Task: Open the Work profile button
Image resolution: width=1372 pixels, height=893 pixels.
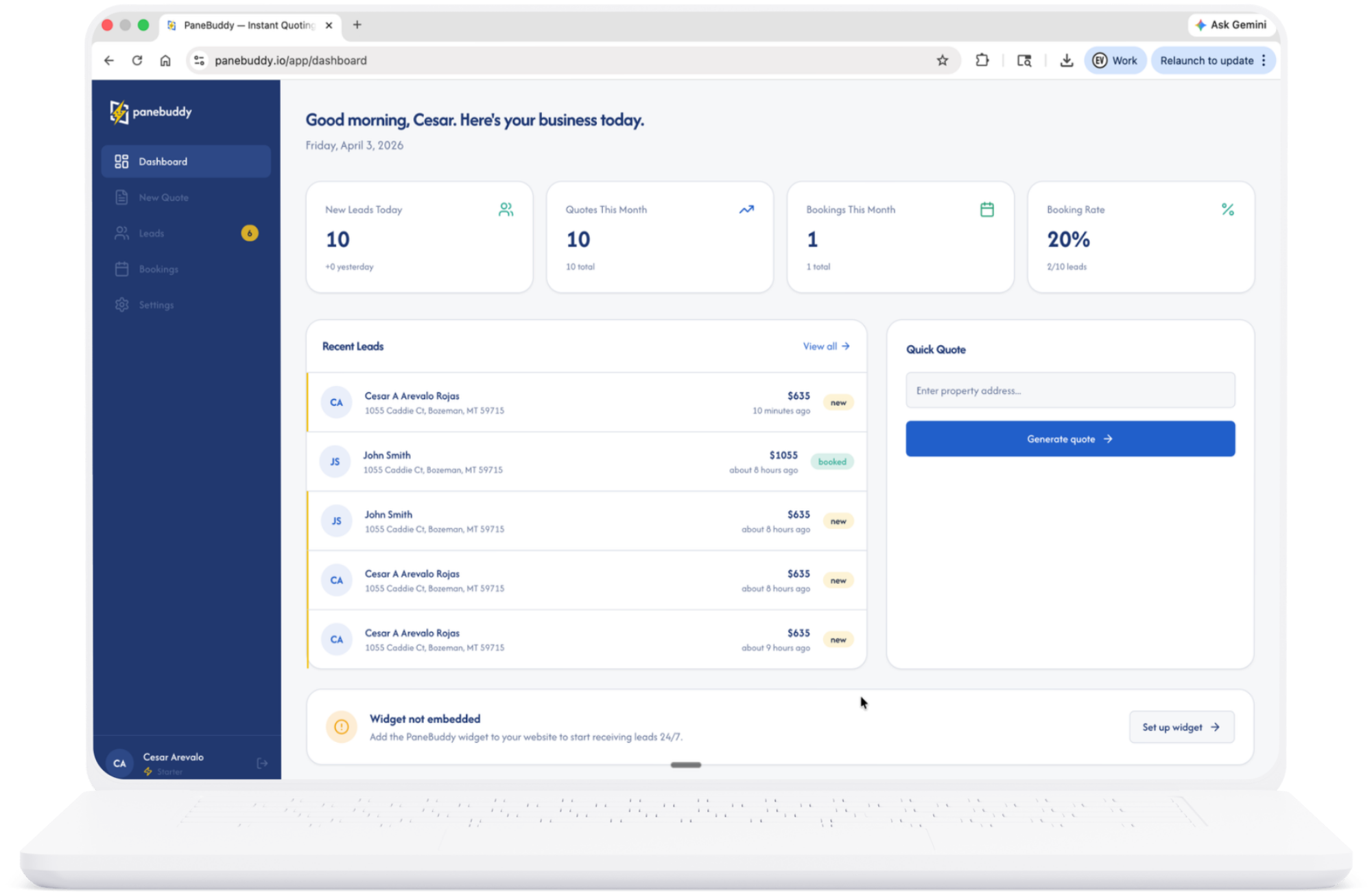Action: [1115, 60]
